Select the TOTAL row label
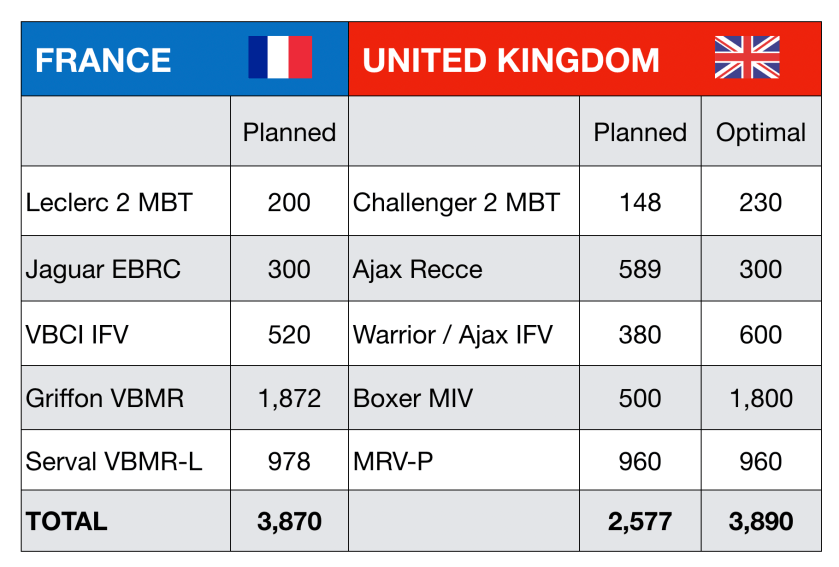This screenshot has width=839, height=567. [x=66, y=521]
